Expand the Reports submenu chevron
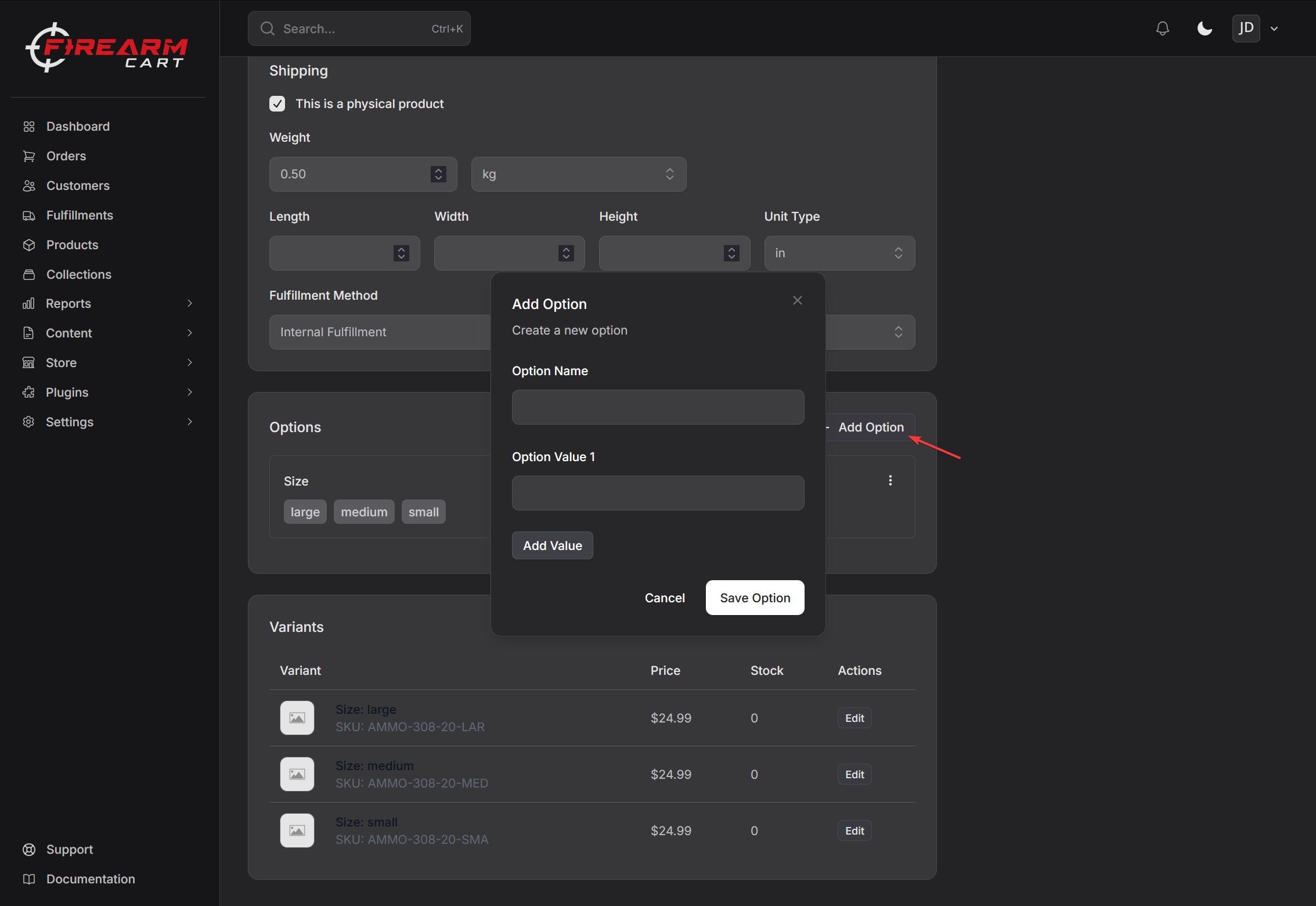This screenshot has height=906, width=1316. [x=189, y=303]
